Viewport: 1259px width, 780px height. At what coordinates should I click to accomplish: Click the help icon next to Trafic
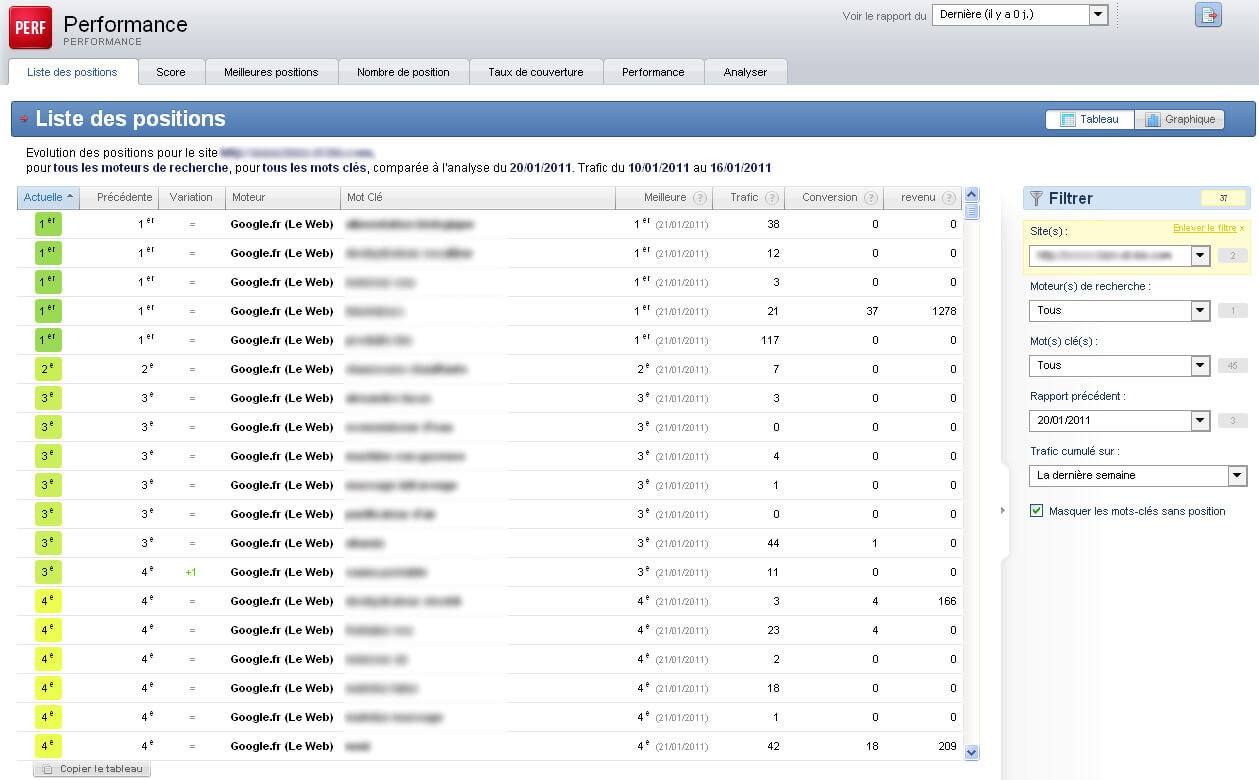click(x=771, y=198)
